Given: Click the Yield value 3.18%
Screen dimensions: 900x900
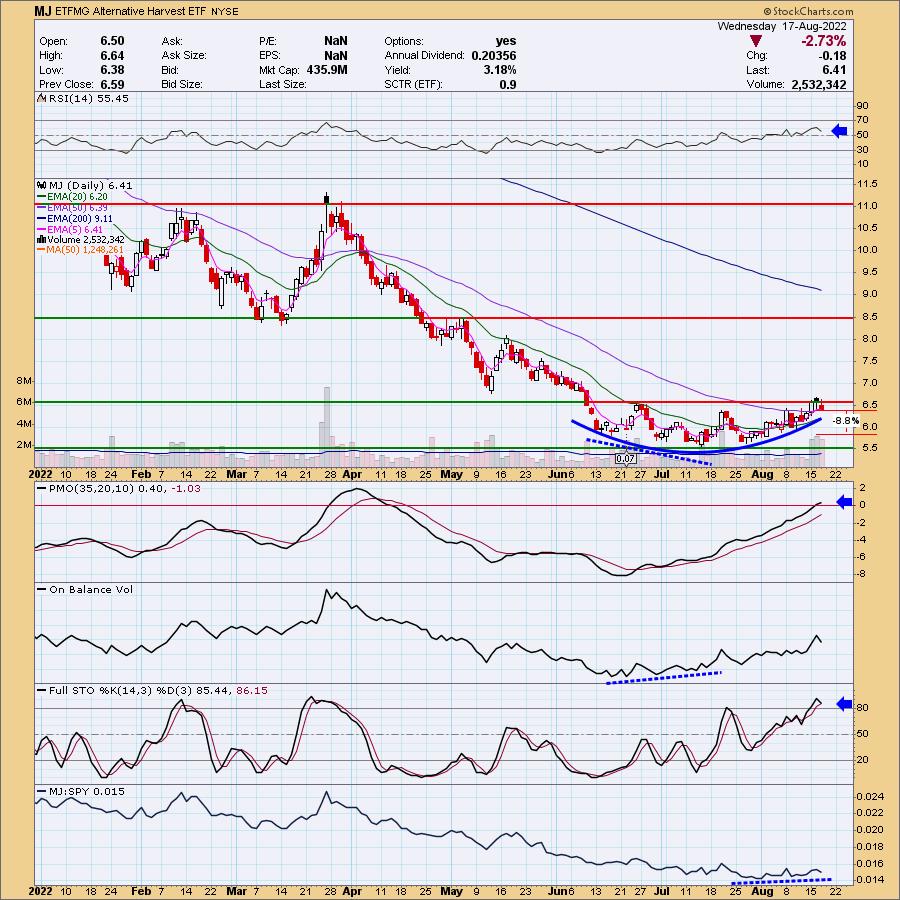Looking at the screenshot, I should click(499, 69).
